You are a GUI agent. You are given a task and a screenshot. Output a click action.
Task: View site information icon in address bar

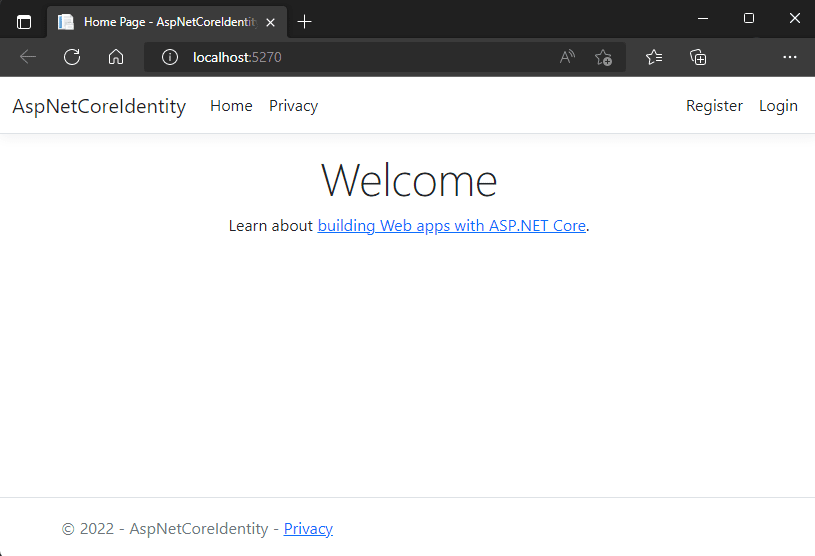click(x=169, y=57)
